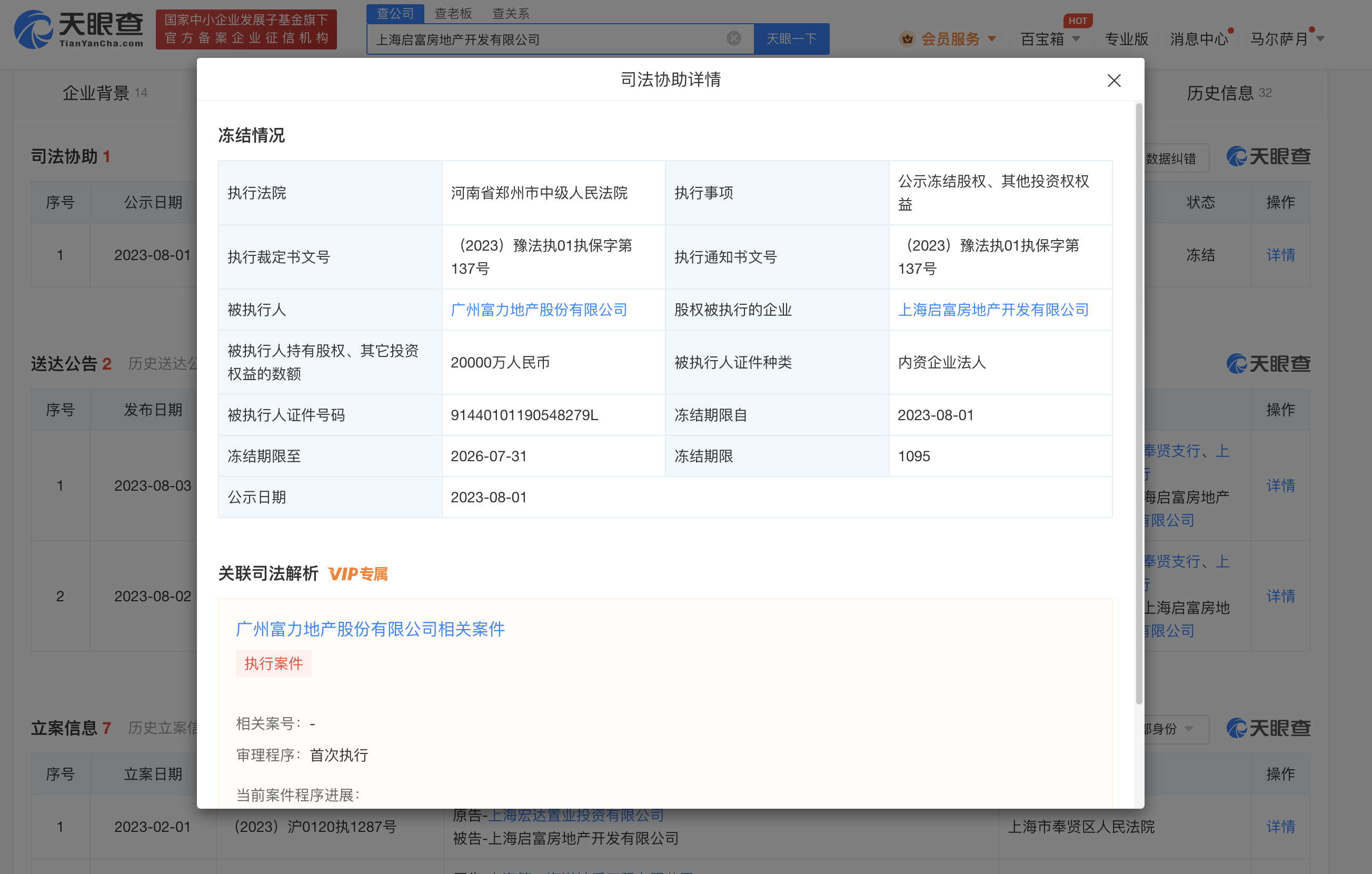This screenshot has height=874, width=1372.
Task: Click the 天眼一下 search button
Action: coord(791,39)
